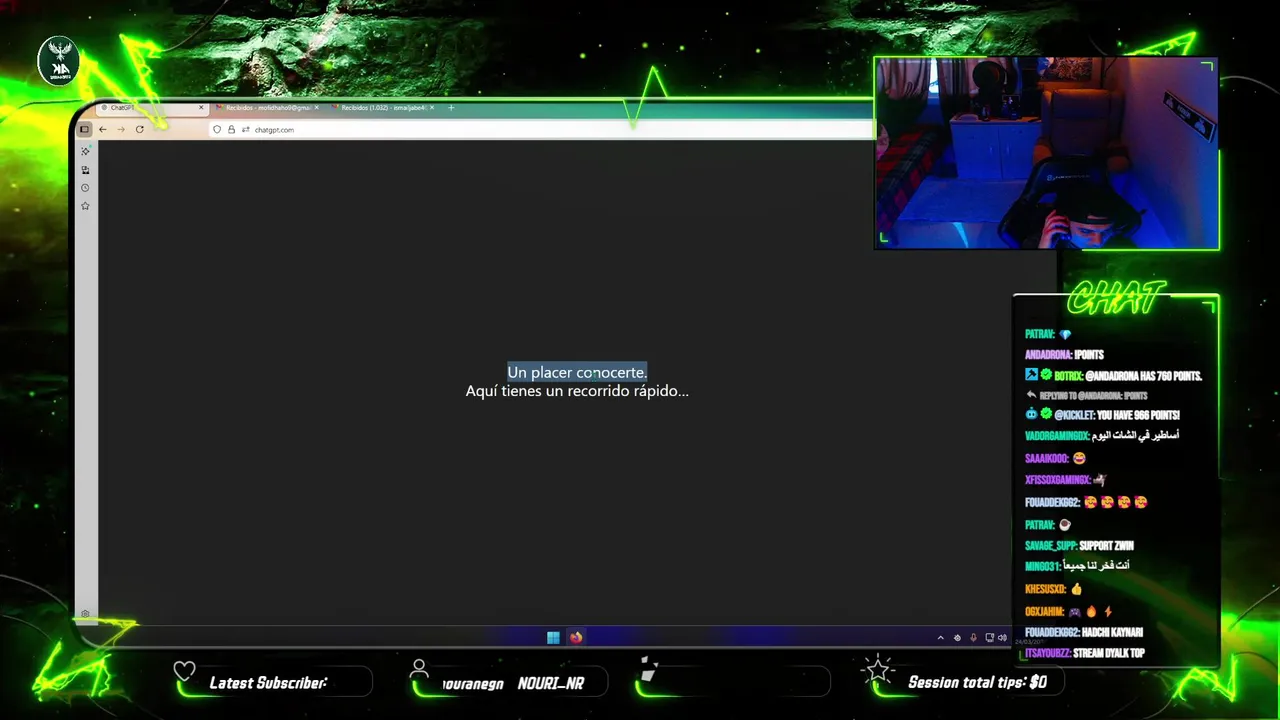
Task: Switch to the ChatGPT tab
Action: (x=150, y=107)
